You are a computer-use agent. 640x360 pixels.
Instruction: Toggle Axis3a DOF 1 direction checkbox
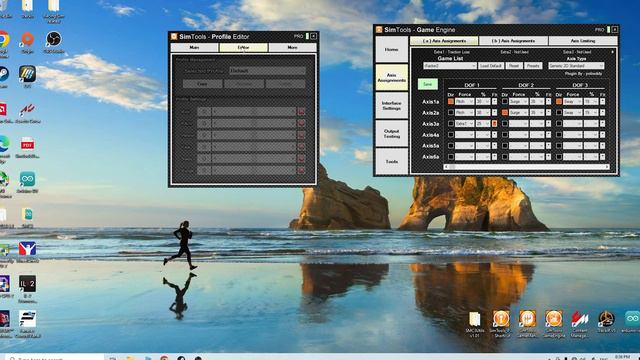click(451, 123)
